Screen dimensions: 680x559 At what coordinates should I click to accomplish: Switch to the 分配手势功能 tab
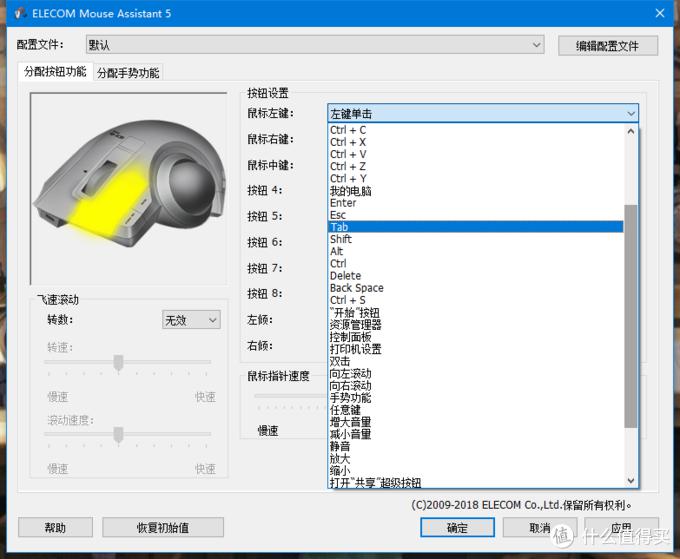point(128,72)
